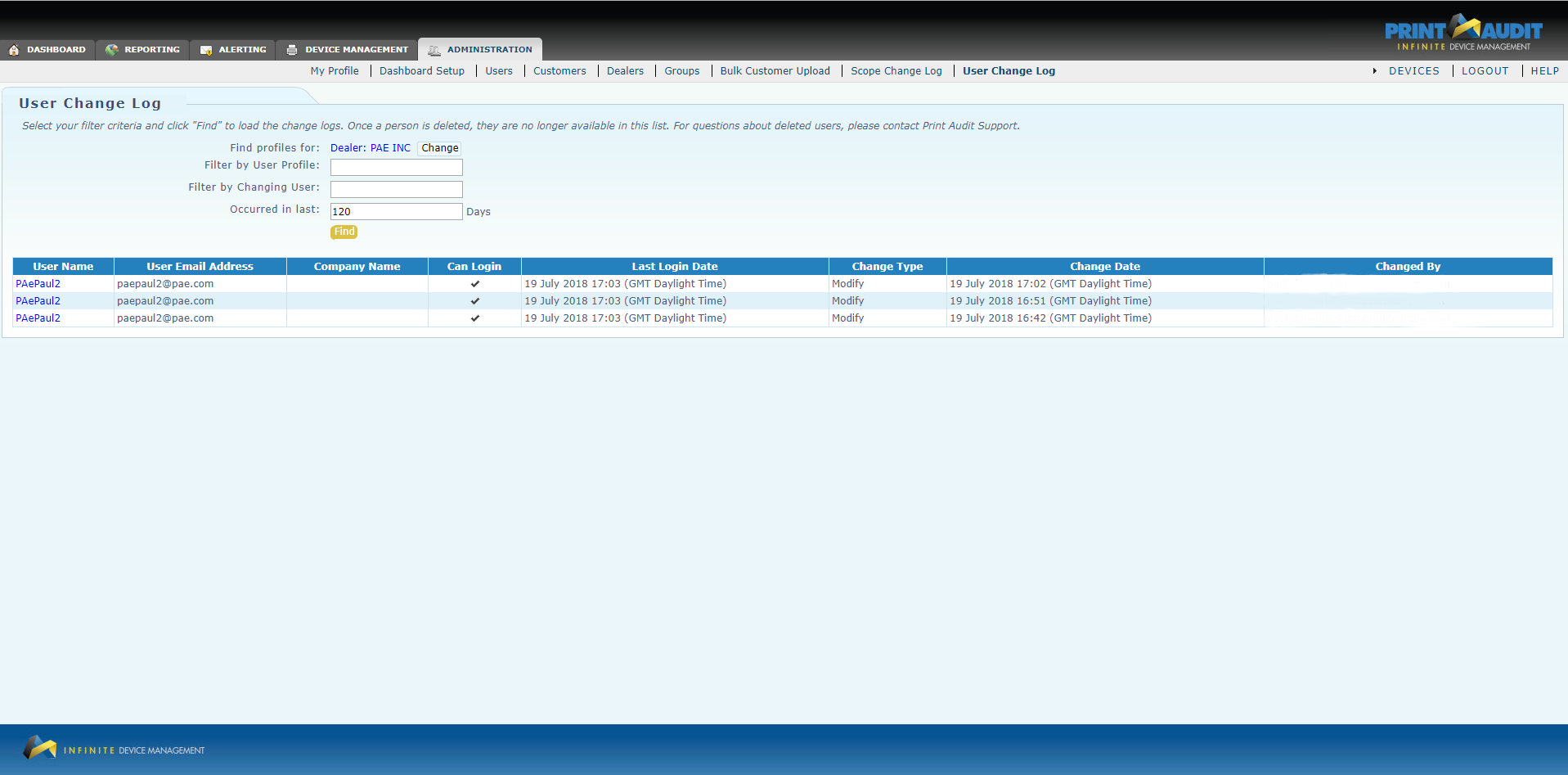The image size is (1568, 775).
Task: Switch to the Alerting tab
Action: 233,50
